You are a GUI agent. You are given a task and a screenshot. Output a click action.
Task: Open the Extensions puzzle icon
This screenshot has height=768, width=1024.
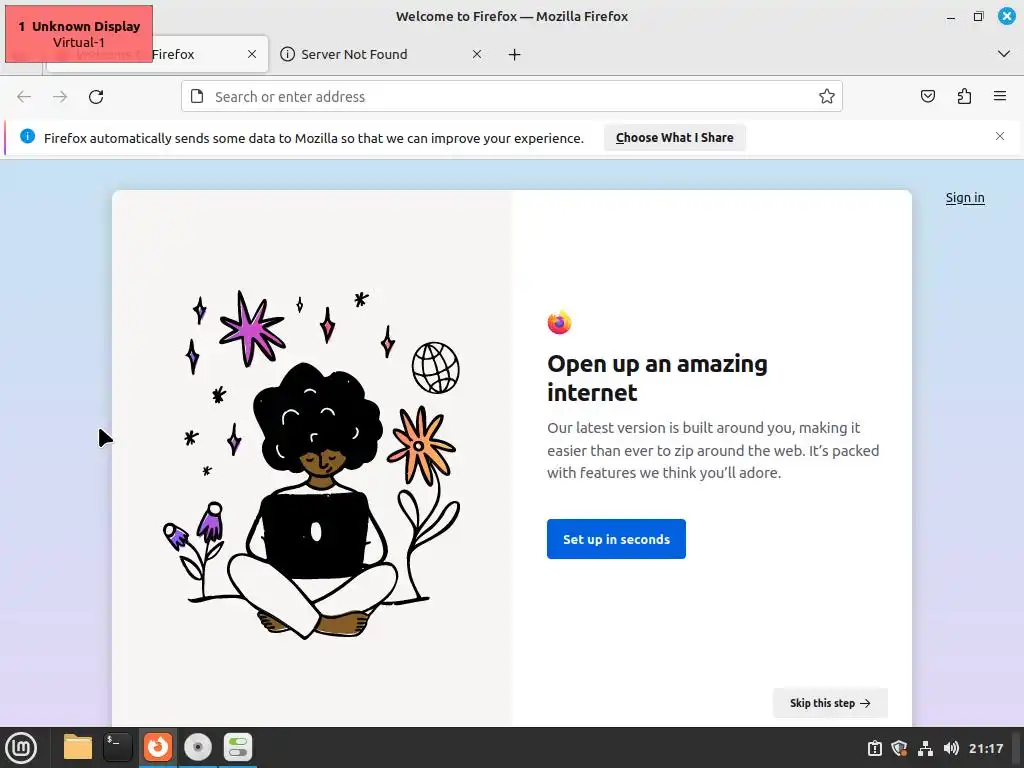964,97
